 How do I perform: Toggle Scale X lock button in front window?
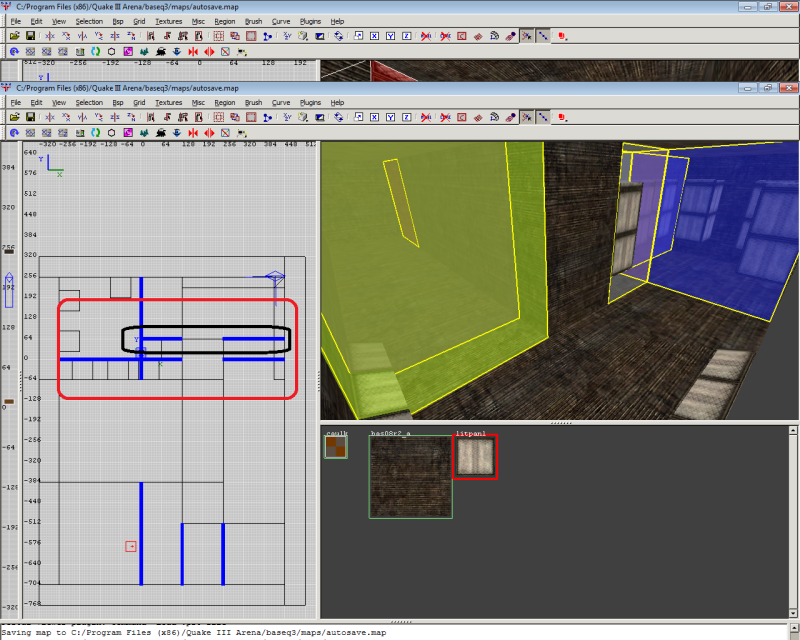click(x=374, y=117)
